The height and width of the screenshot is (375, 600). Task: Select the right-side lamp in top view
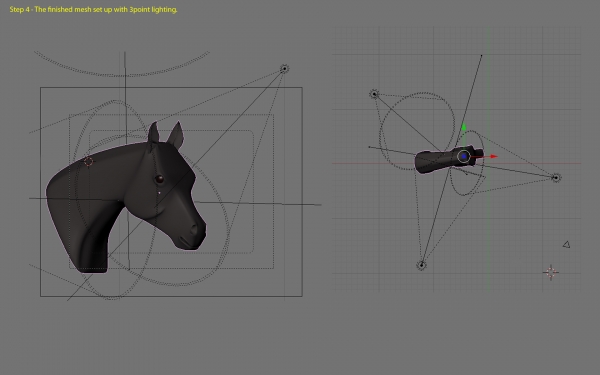click(556, 177)
